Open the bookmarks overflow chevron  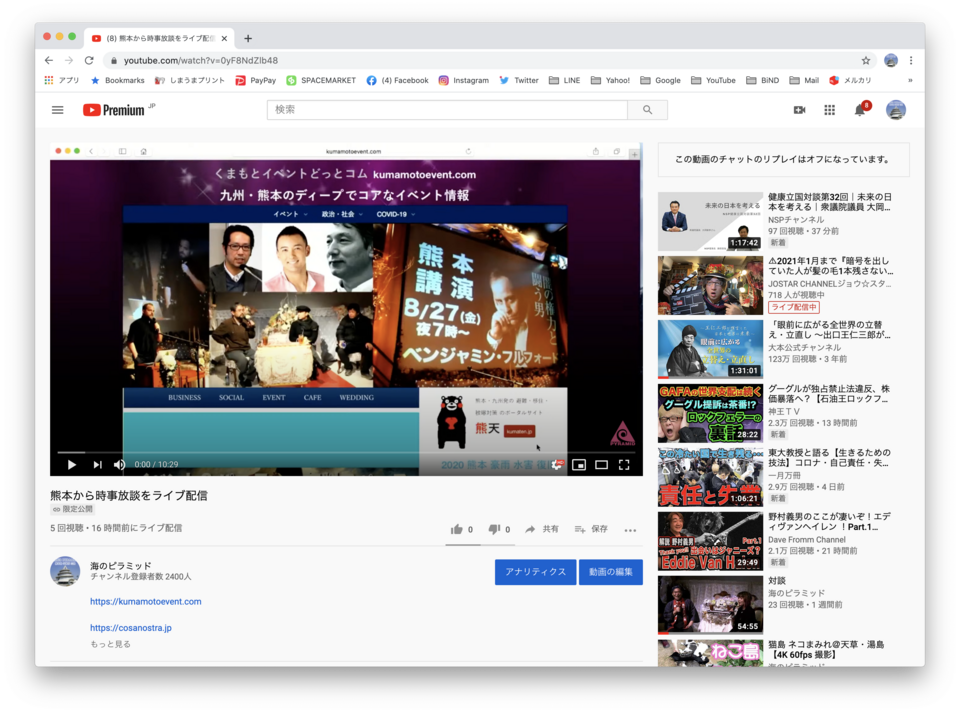[910, 80]
